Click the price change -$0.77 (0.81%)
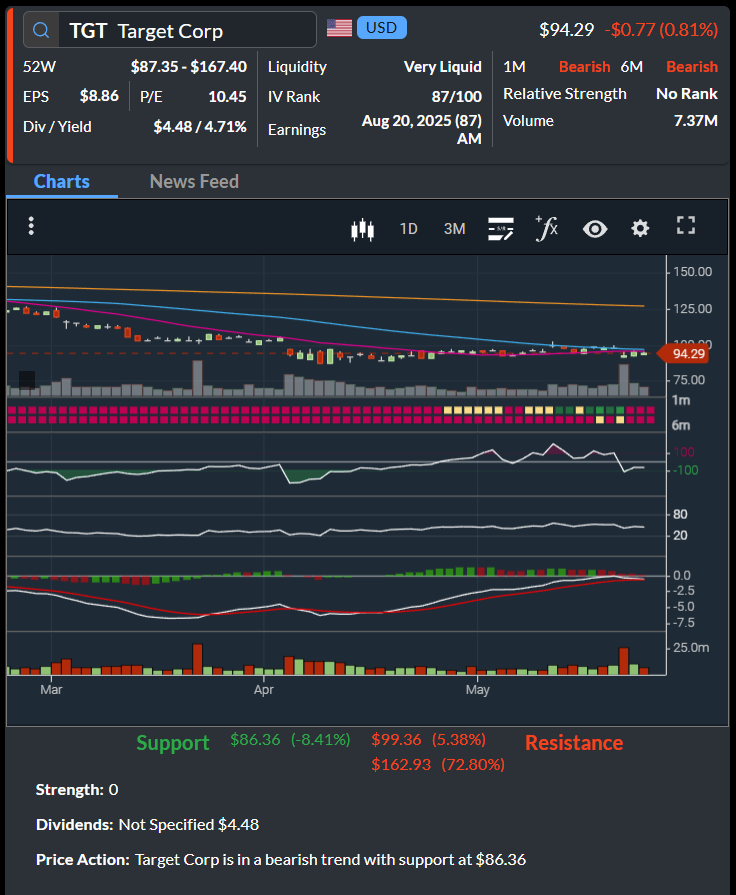This screenshot has width=736, height=895. [x=662, y=30]
